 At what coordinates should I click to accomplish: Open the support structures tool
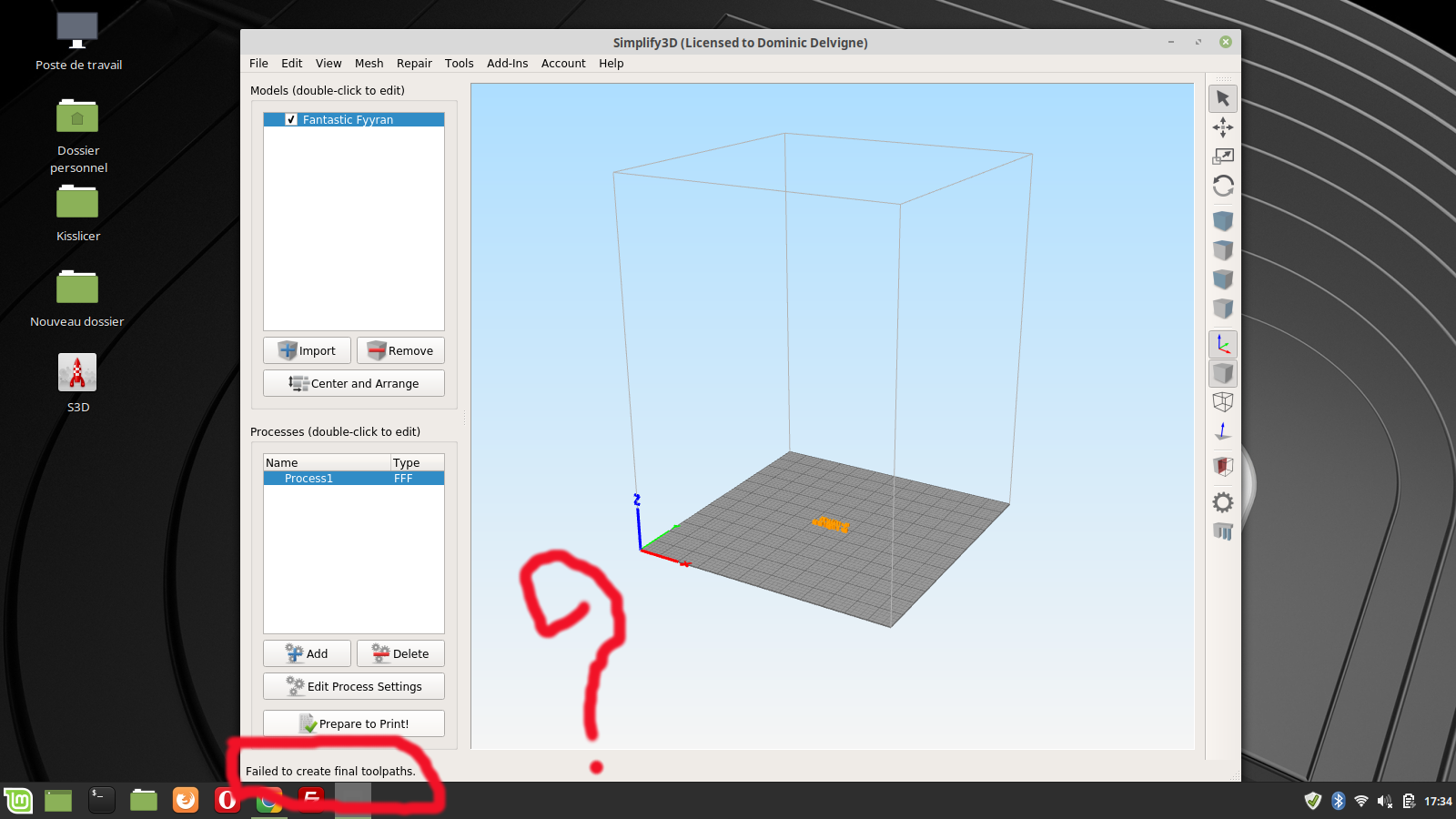tap(1223, 531)
